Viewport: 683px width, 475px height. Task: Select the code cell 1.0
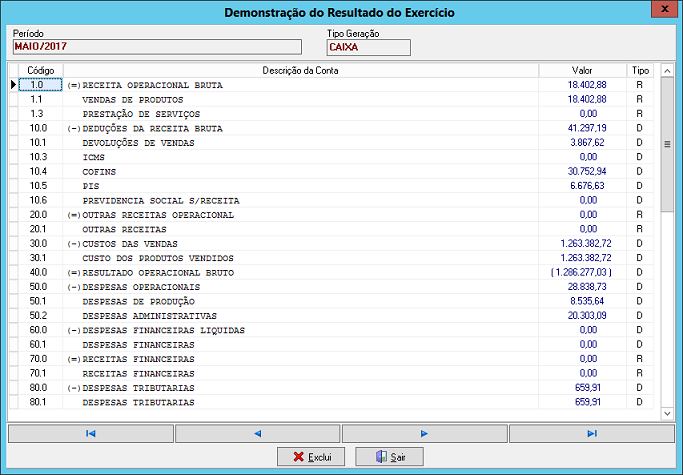(x=41, y=85)
